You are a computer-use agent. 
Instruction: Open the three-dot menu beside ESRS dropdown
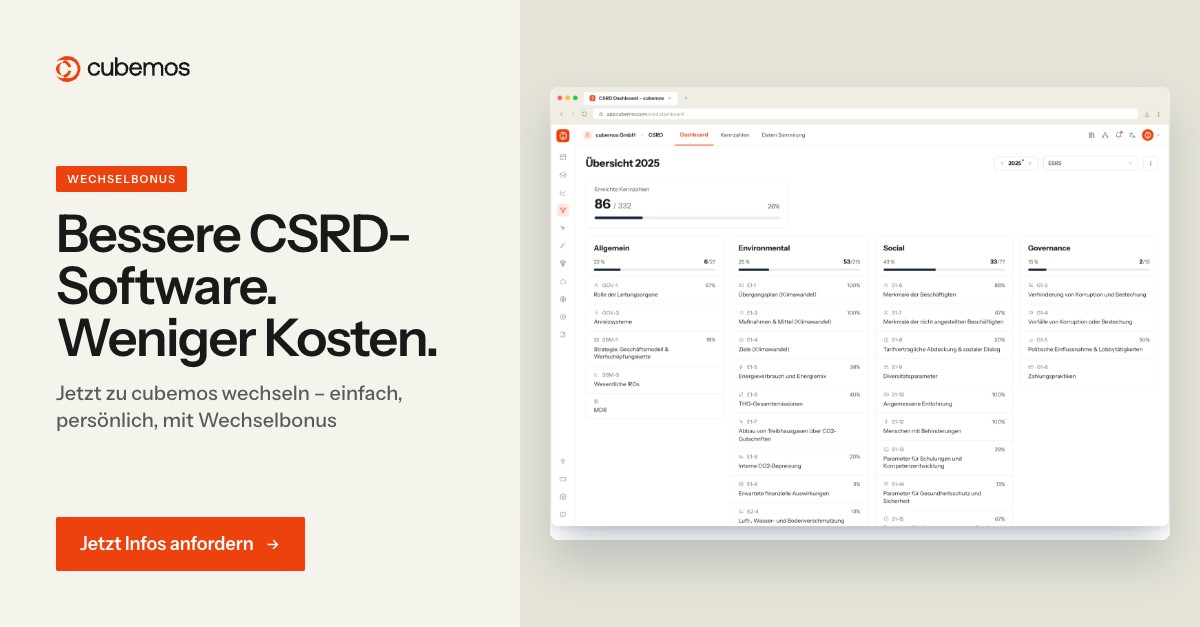[x=1150, y=163]
